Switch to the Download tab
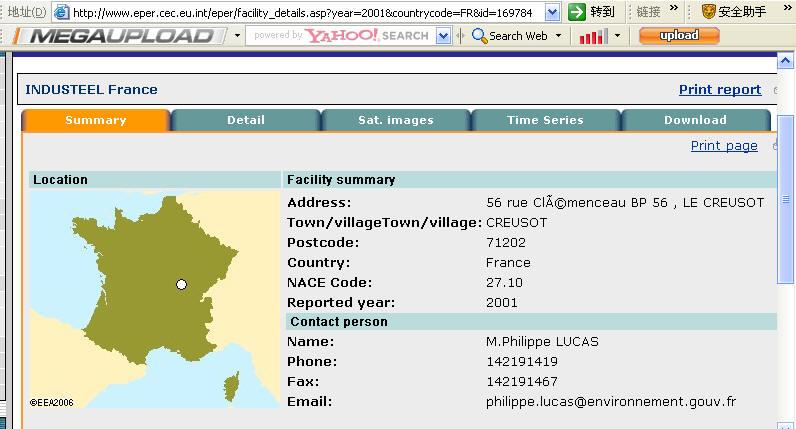796x429 pixels. (695, 120)
